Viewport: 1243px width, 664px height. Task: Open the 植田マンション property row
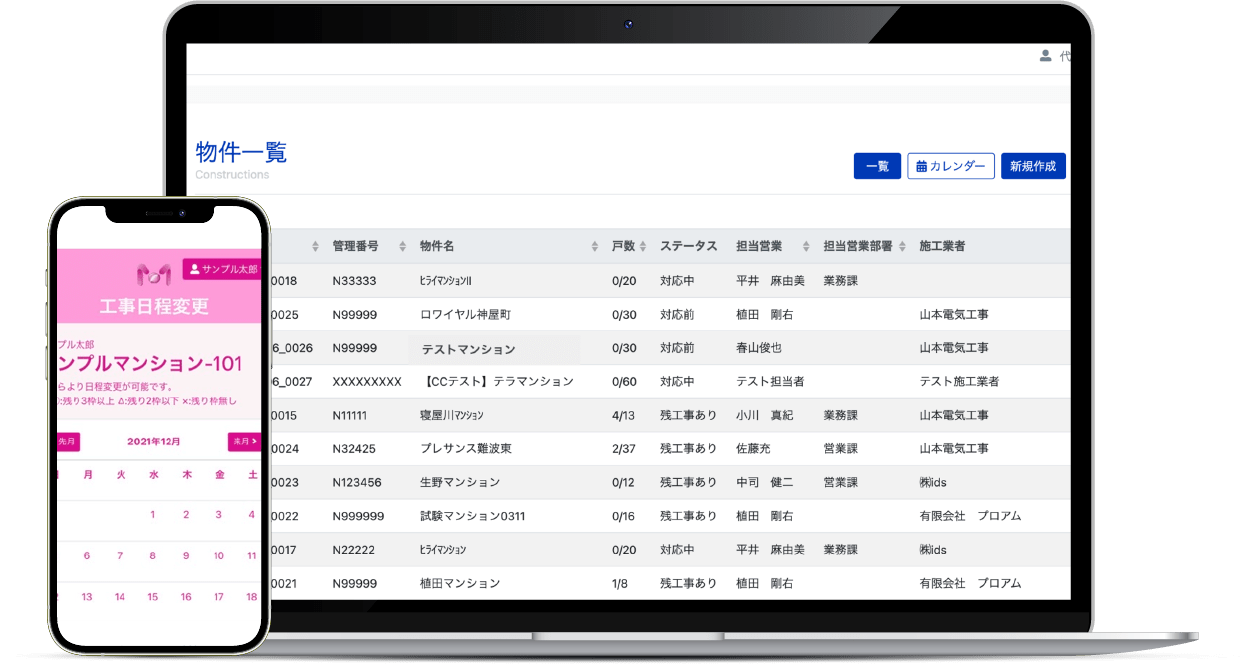(x=460, y=583)
